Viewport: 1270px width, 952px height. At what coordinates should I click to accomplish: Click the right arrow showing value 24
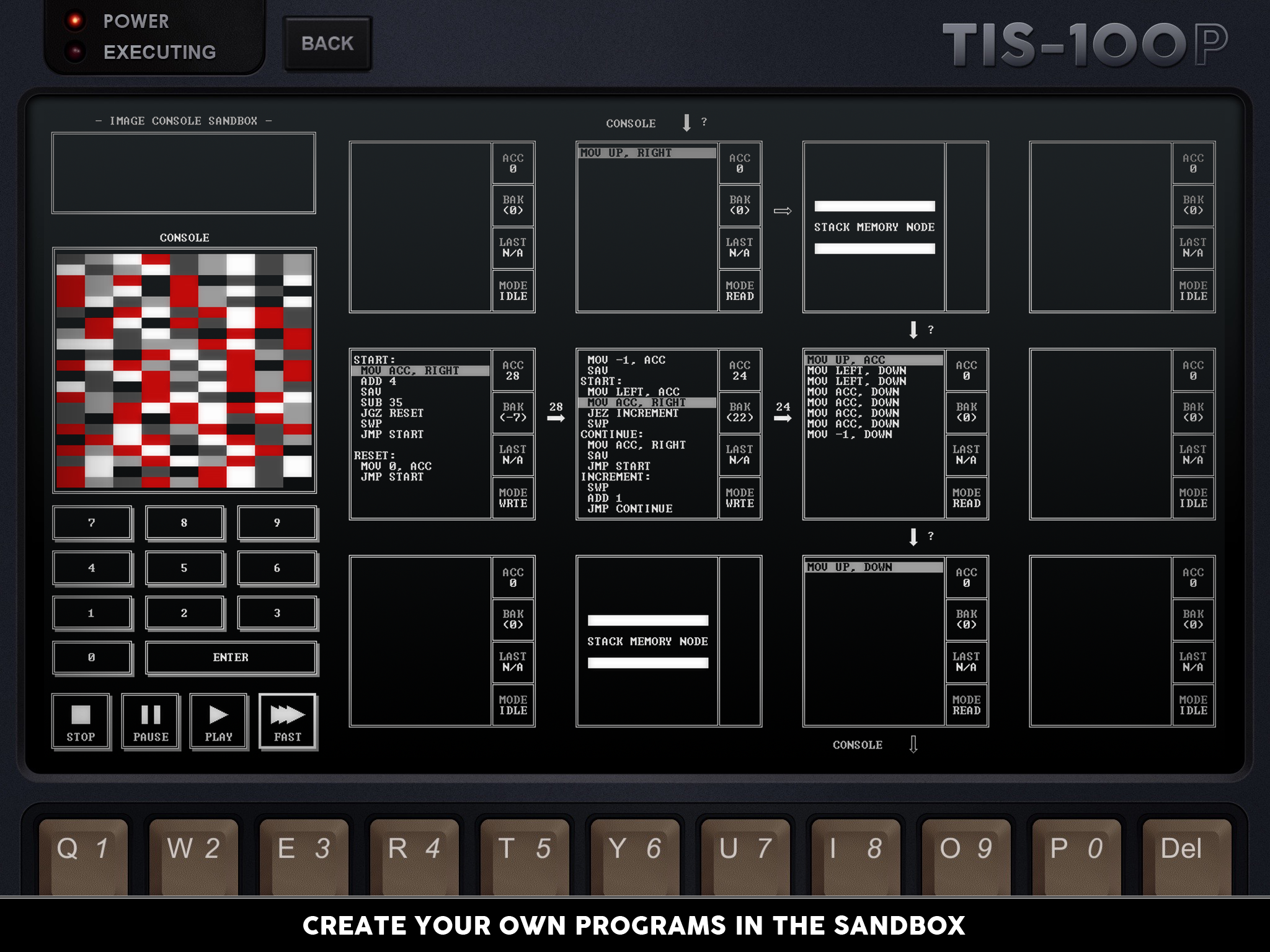coord(783,418)
